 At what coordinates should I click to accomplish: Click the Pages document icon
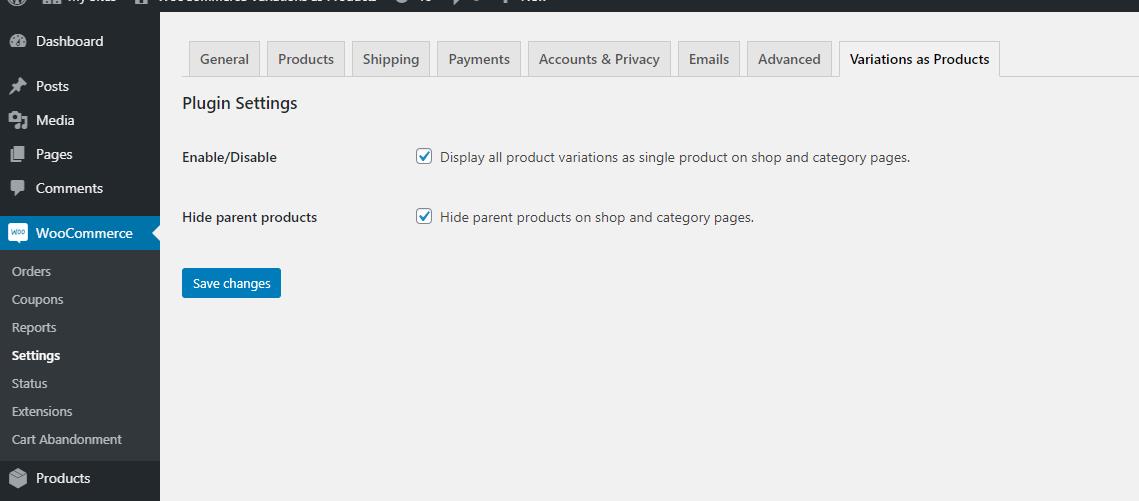18,155
